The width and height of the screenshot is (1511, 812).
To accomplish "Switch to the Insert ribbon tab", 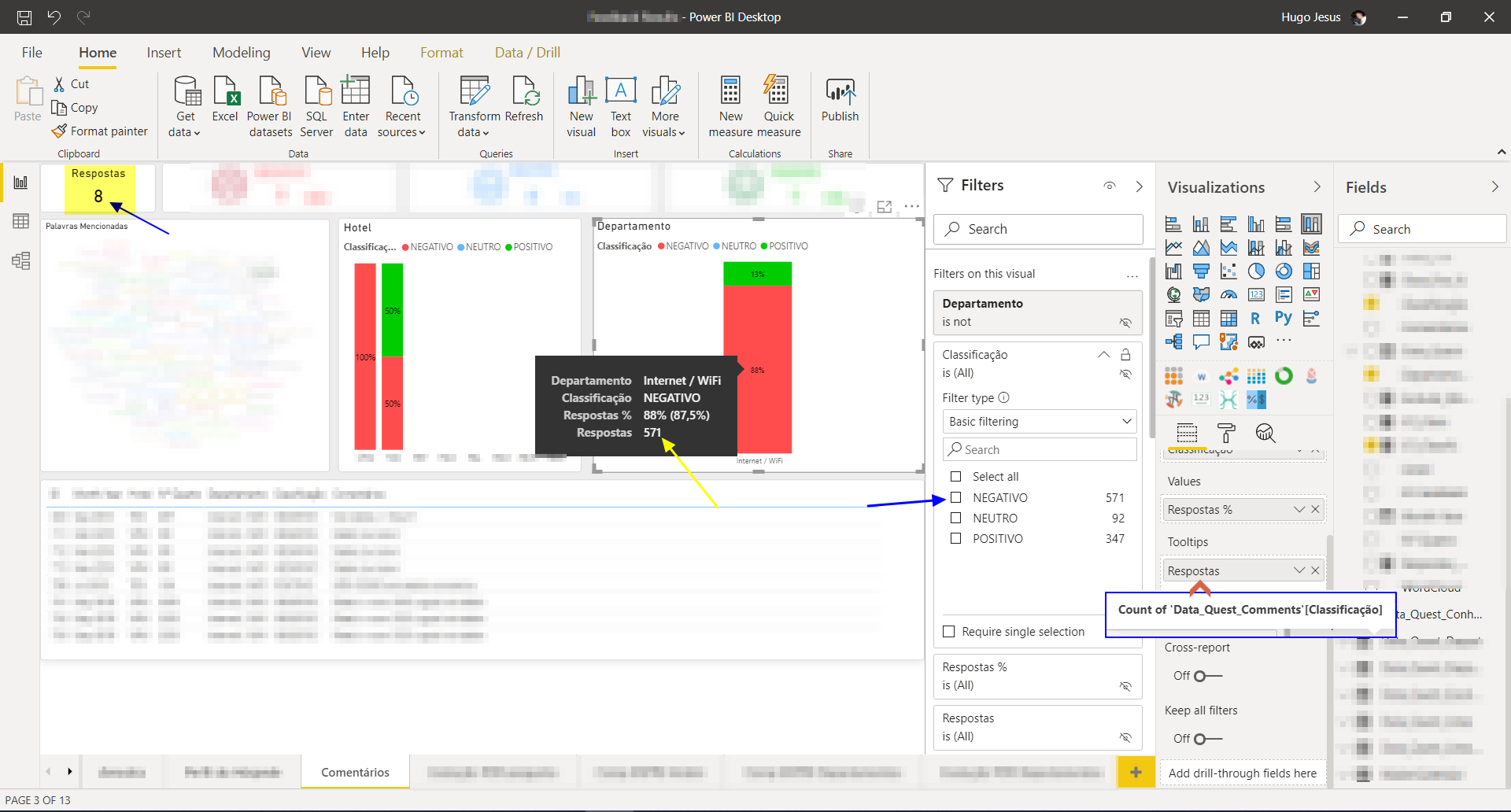I will (164, 53).
